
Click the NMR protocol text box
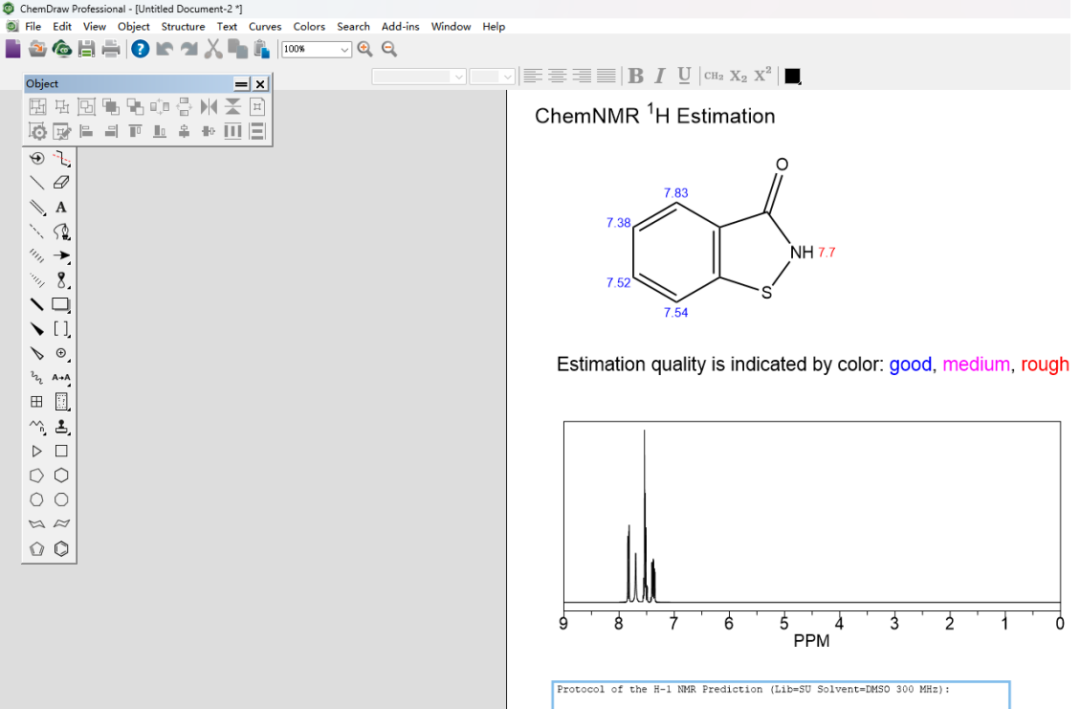click(x=781, y=695)
